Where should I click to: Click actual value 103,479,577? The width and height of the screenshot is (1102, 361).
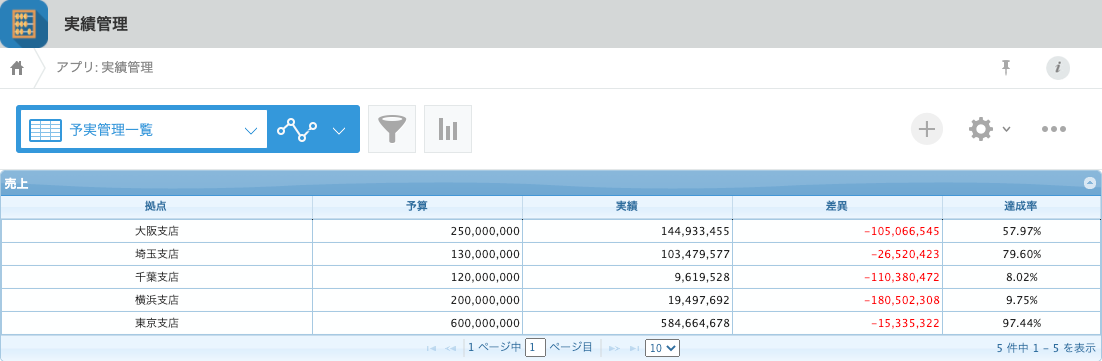695,254
